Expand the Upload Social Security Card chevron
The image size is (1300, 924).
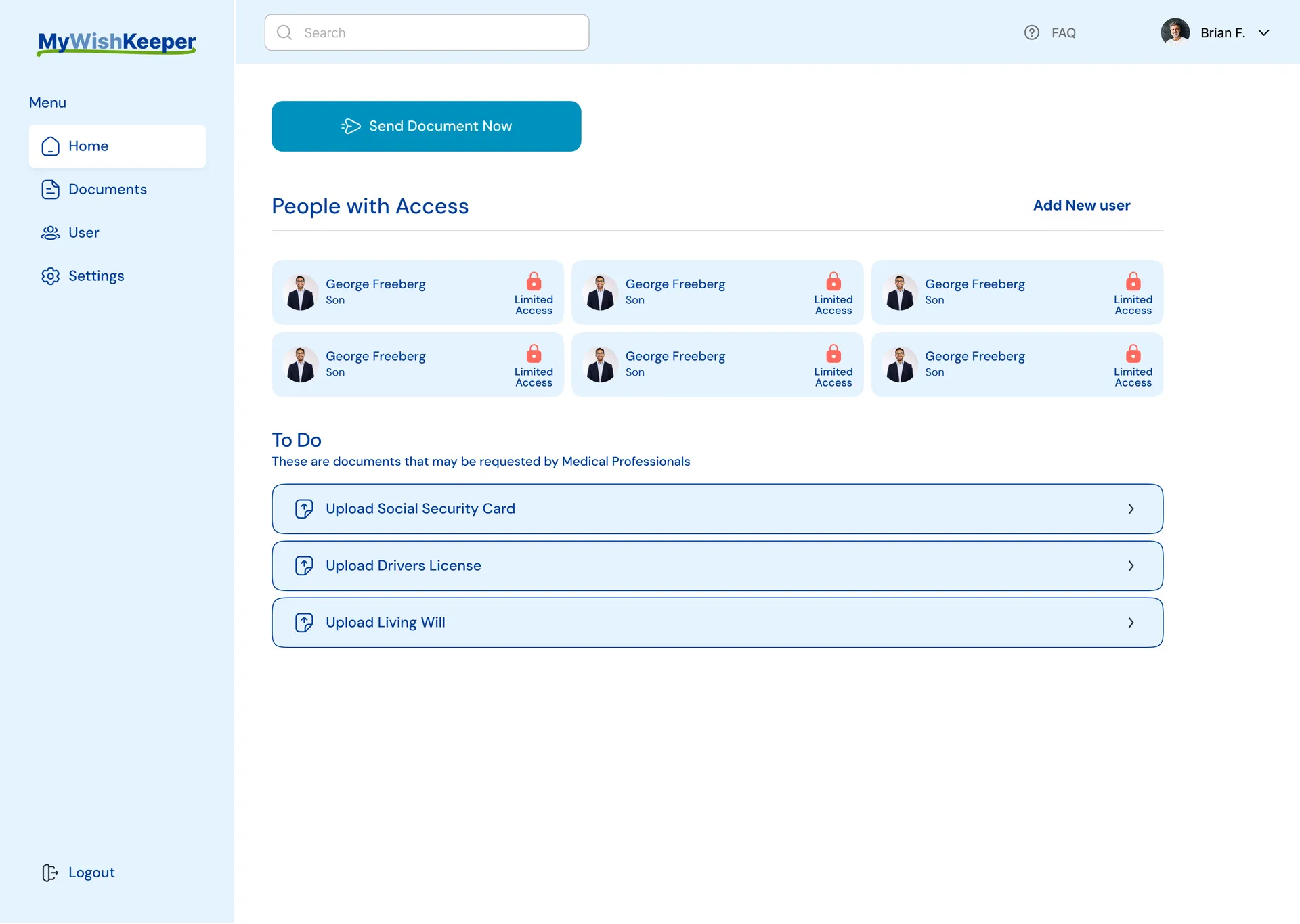point(1131,509)
